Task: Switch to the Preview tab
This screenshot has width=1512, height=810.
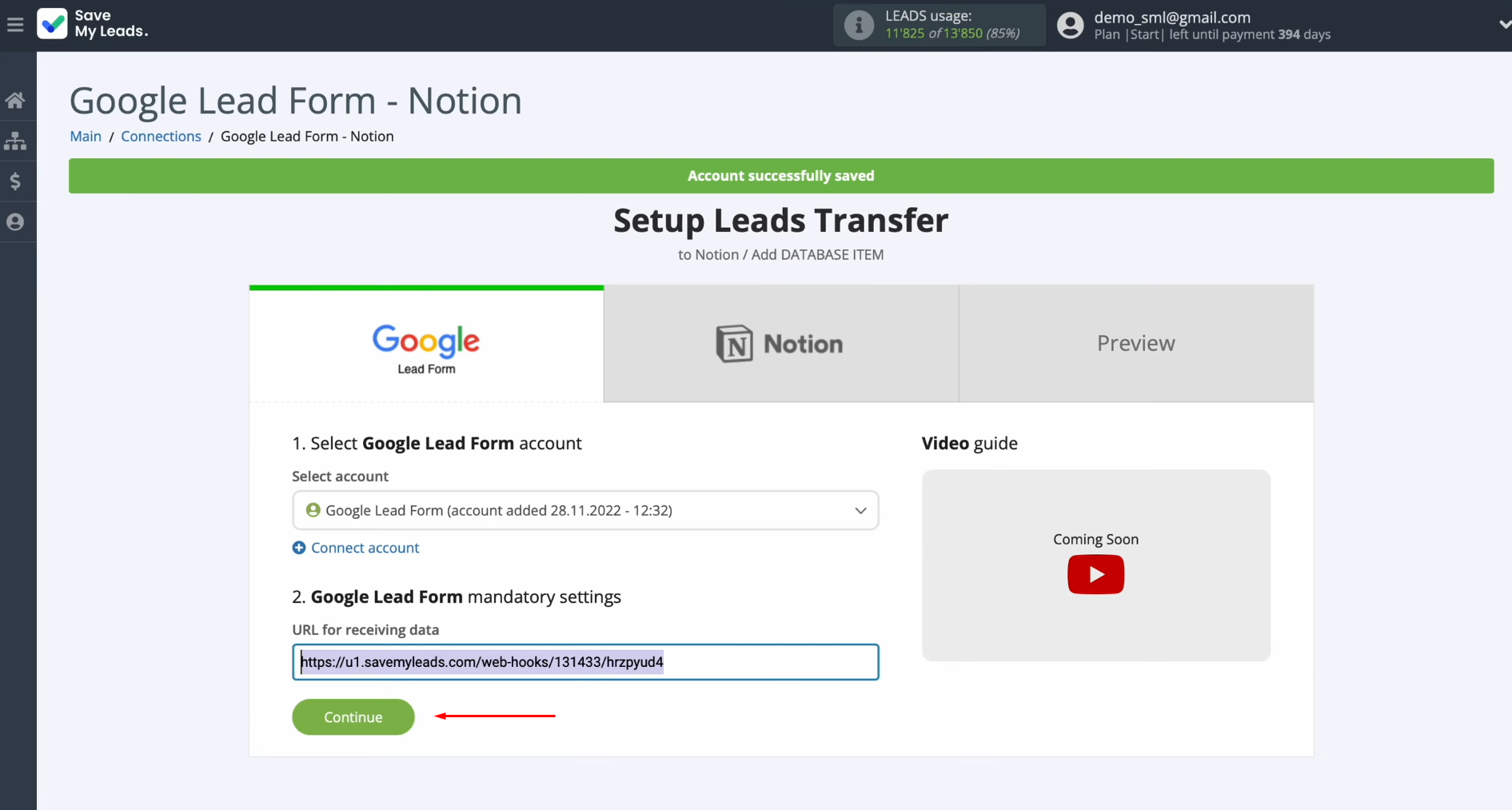Action: (x=1136, y=344)
